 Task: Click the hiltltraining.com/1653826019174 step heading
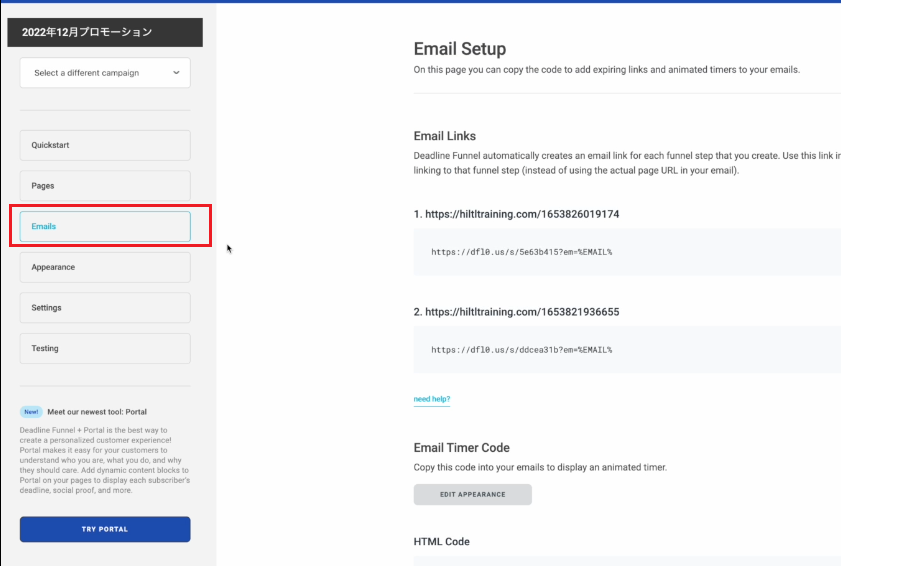tap(516, 214)
